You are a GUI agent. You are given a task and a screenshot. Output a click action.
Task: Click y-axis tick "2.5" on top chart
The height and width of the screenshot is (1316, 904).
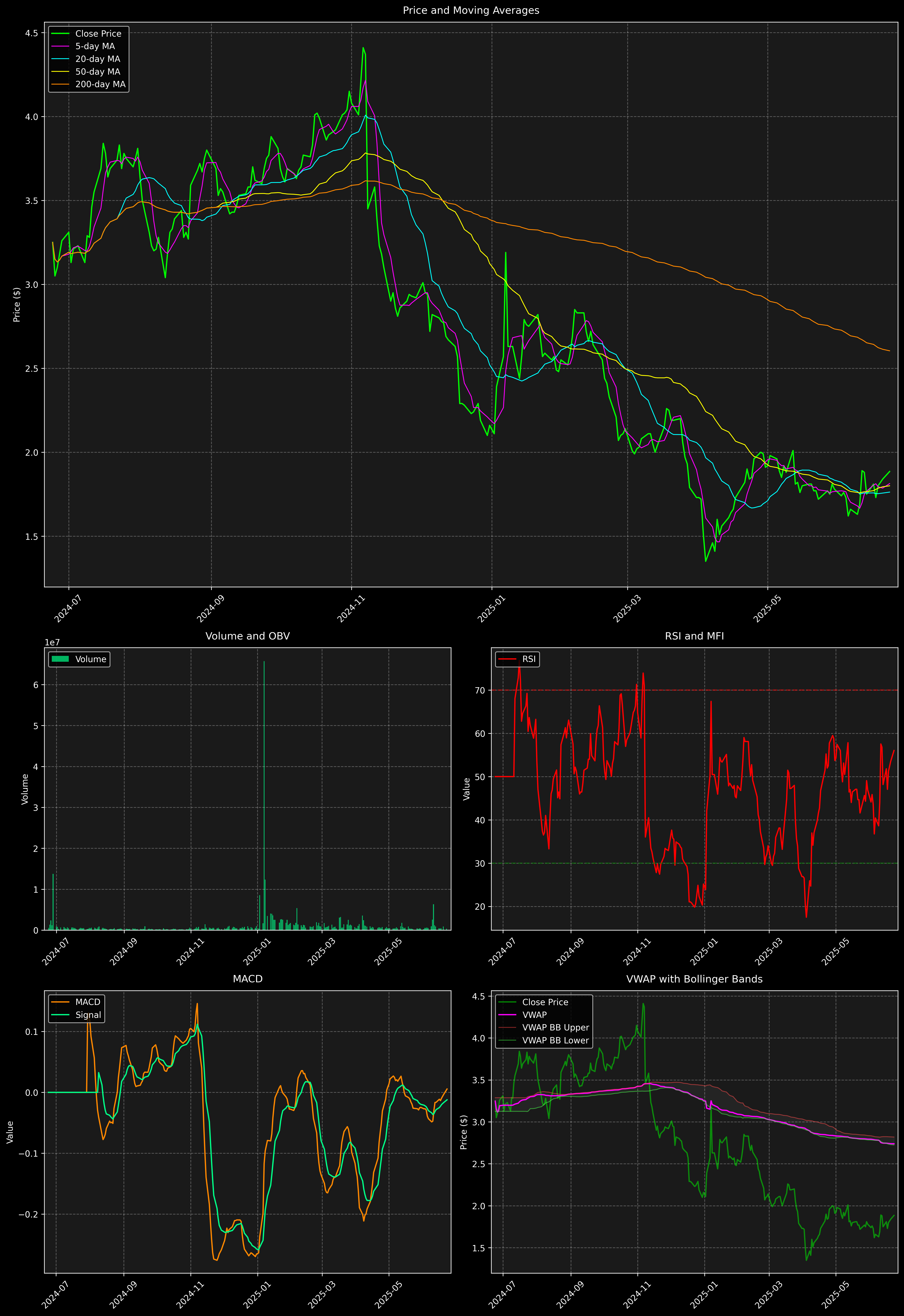(32, 369)
